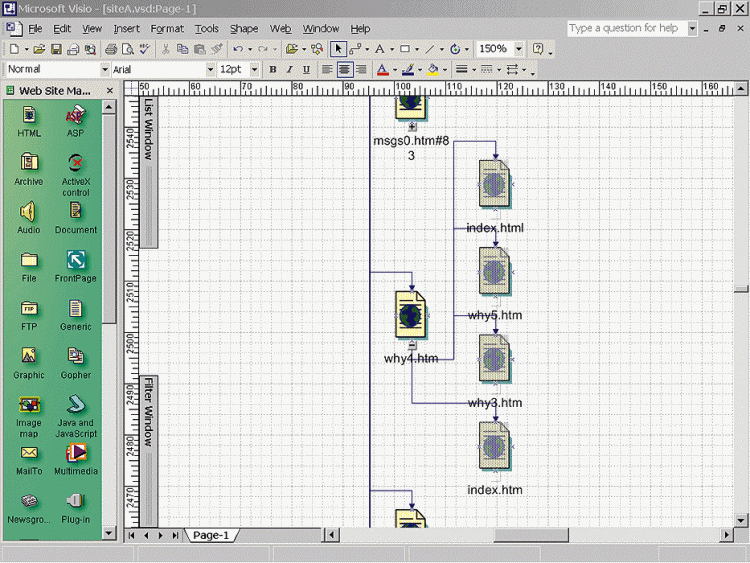The width and height of the screenshot is (750, 563).
Task: Collapse the why4.htm node
Action: click(412, 345)
